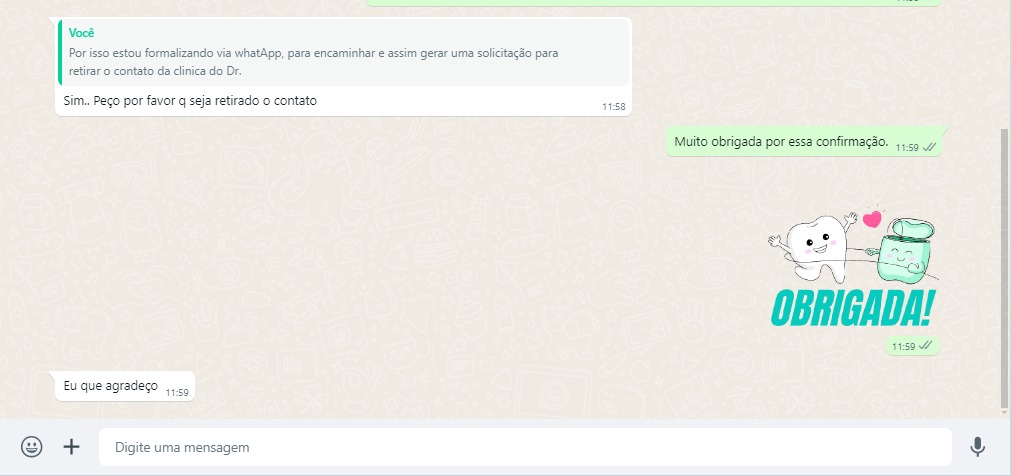Click the dental floss character in sticker
1012x476 pixels.
(904, 253)
